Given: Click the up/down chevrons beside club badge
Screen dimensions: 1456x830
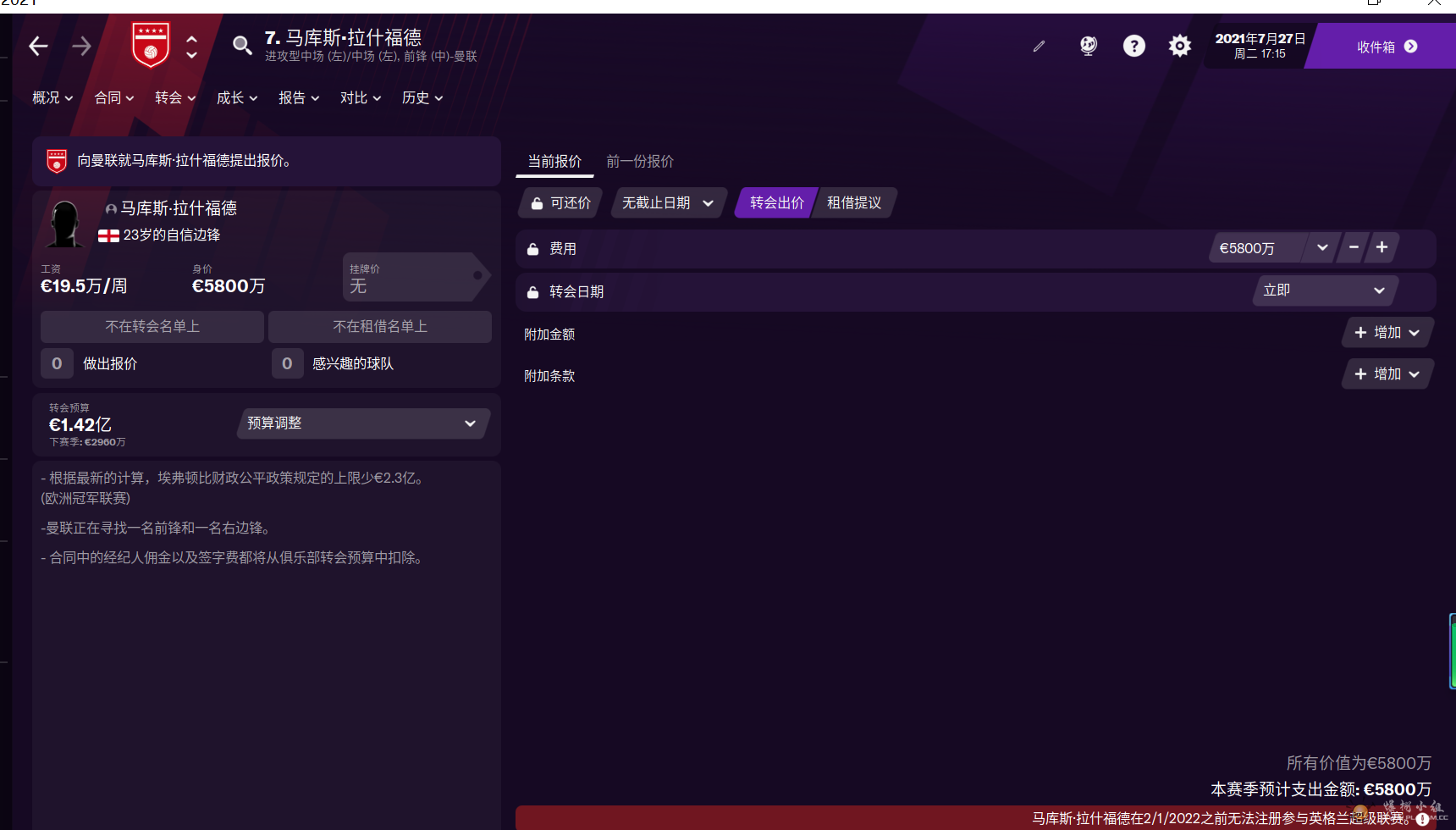Looking at the screenshot, I should point(192,47).
